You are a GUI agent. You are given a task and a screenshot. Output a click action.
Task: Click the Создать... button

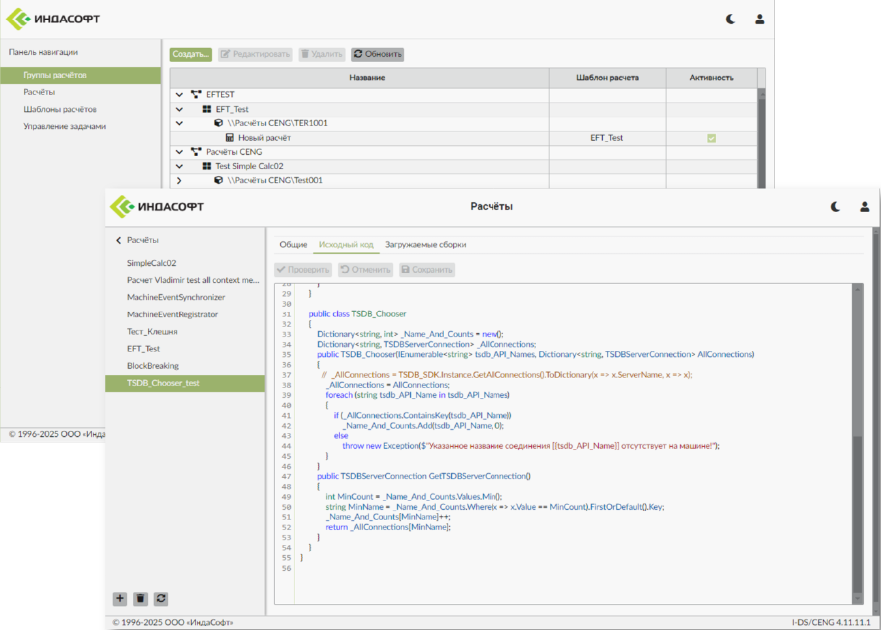(x=191, y=55)
